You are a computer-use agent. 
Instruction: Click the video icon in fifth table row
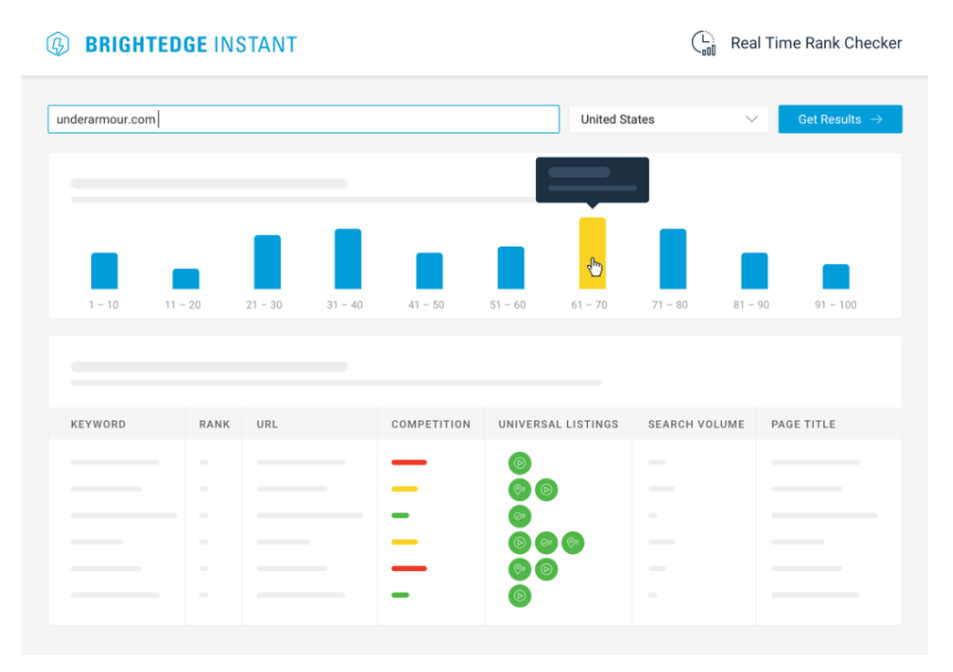click(546, 570)
